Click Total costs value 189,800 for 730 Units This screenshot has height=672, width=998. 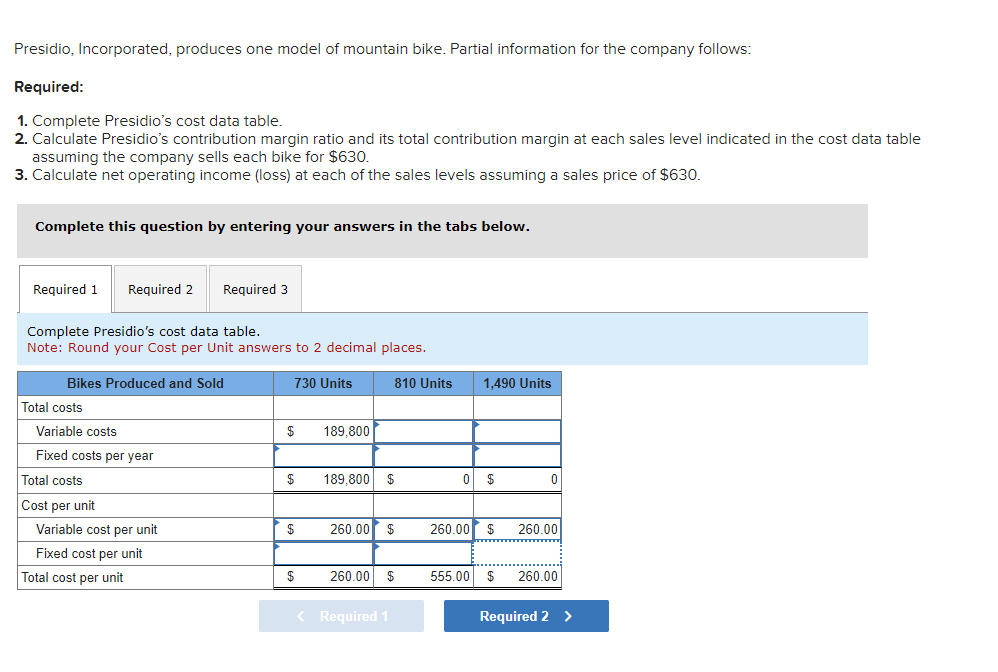point(323,480)
